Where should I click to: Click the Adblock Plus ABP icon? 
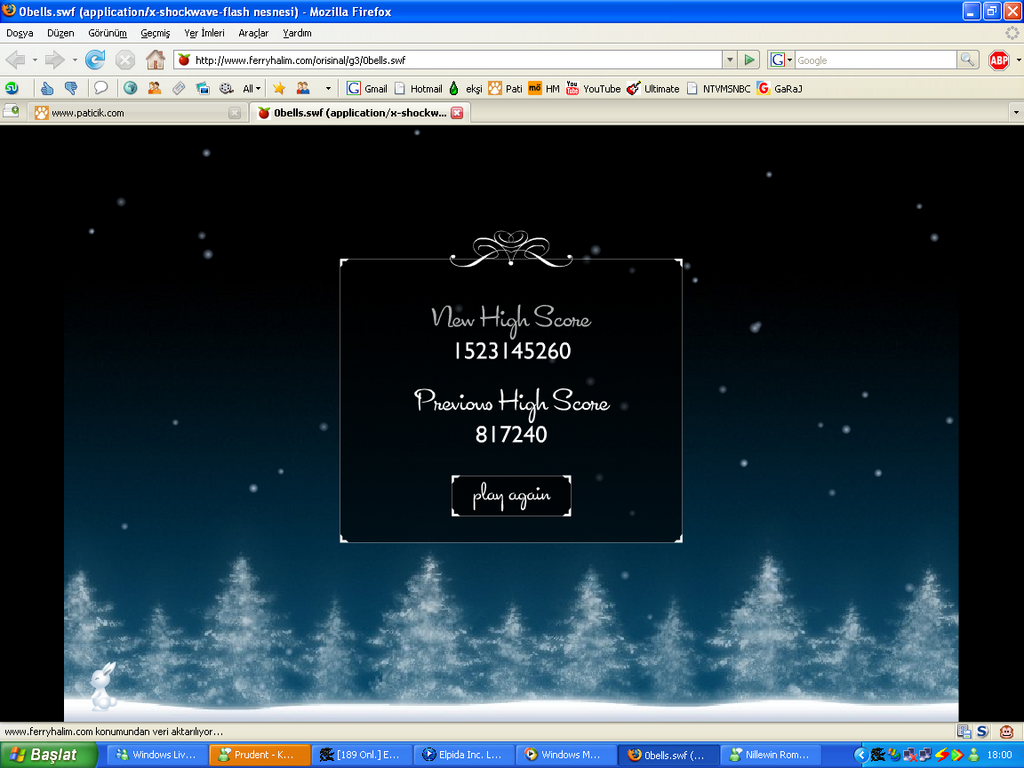(998, 60)
